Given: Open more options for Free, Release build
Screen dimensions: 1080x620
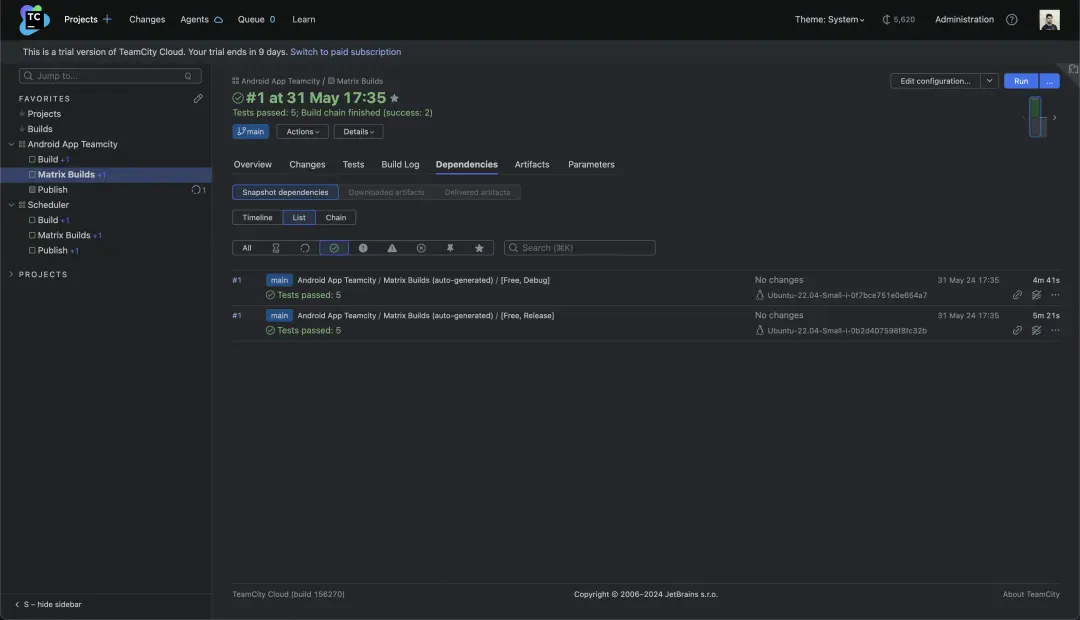Looking at the screenshot, I should tap(1055, 331).
